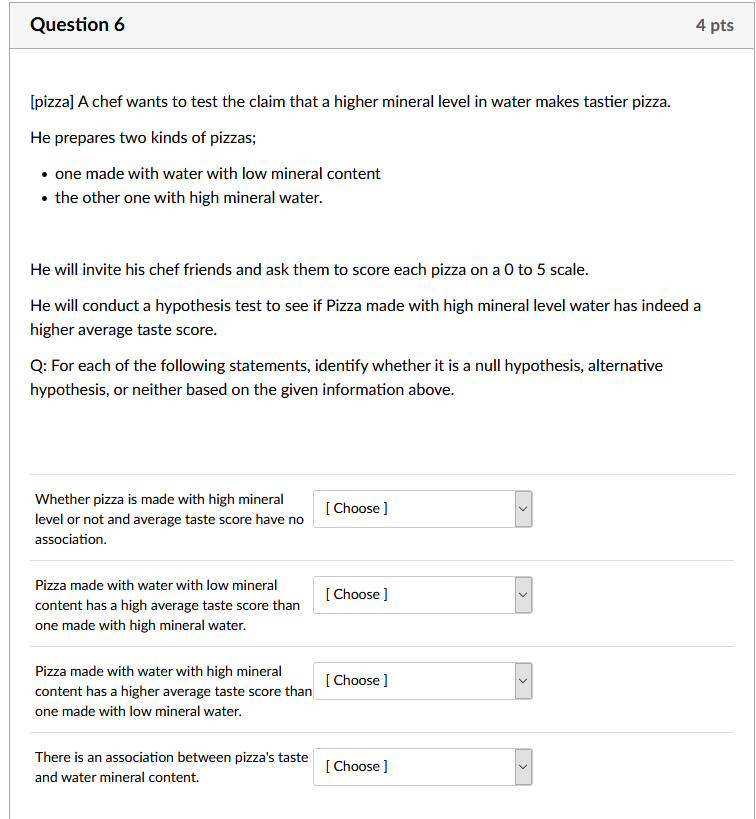756x819 pixels.
Task: Click the '[pizza]' tag in the question prompt
Action: coord(52,101)
